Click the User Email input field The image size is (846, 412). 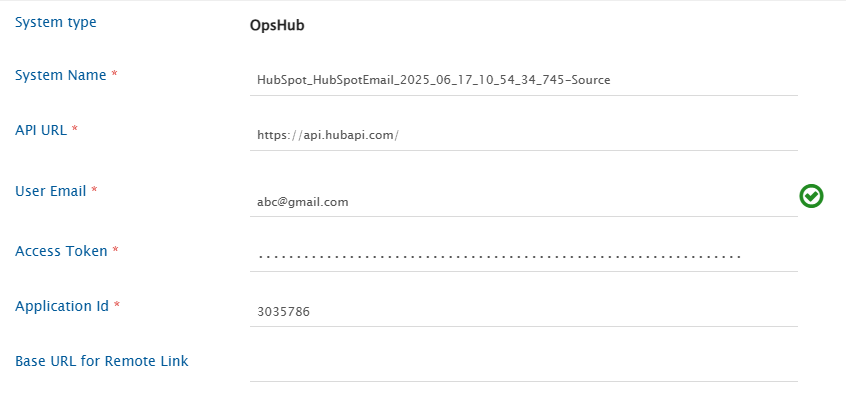click(x=523, y=201)
